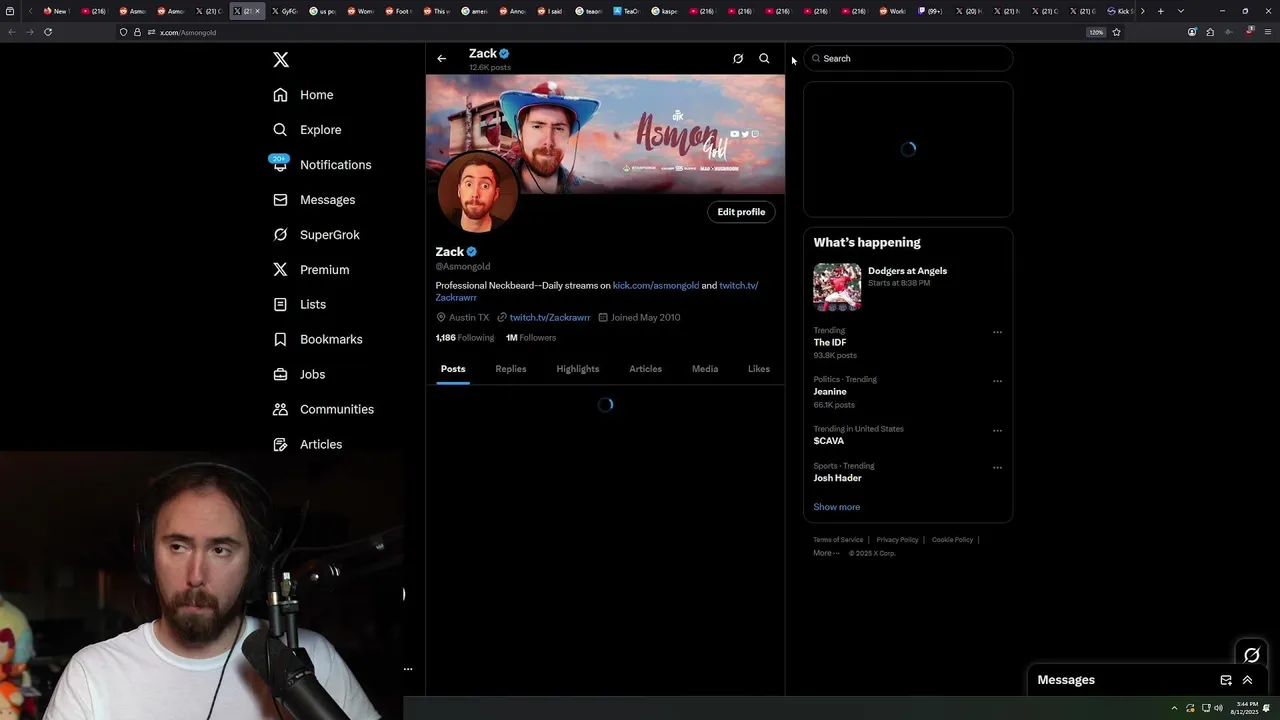The image size is (1280, 720).
Task: Click the search icon in the profile header
Action: pyautogui.click(x=764, y=59)
